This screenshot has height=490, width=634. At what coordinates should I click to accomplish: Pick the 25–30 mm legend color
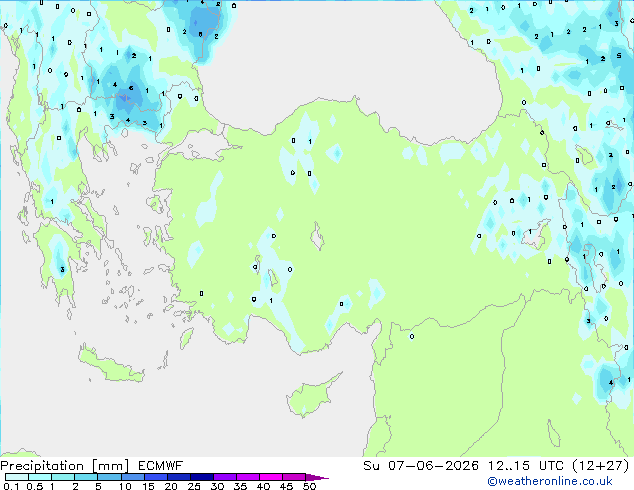(x=201, y=477)
